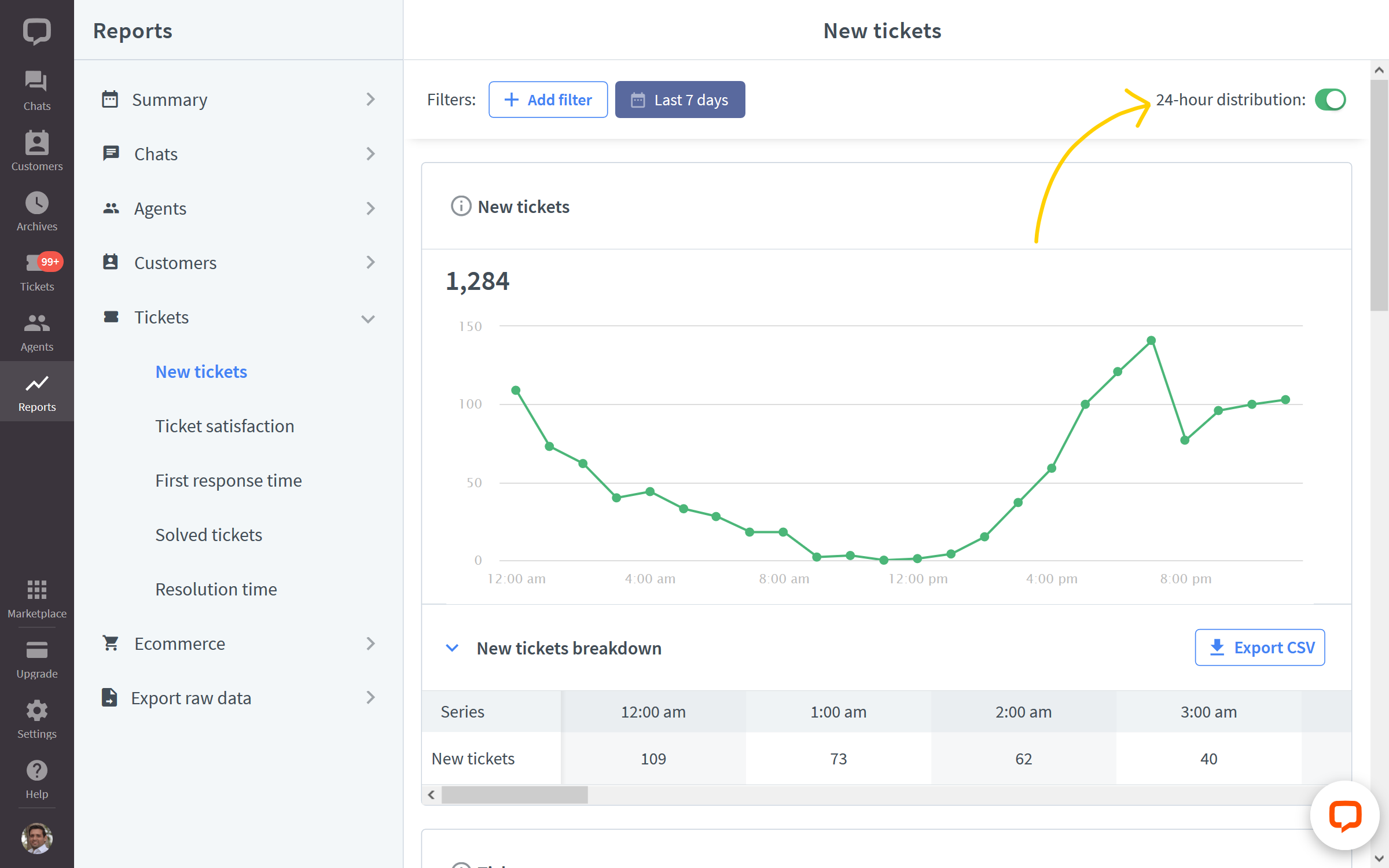Open the First response time report
1389x868 pixels.
click(x=228, y=480)
